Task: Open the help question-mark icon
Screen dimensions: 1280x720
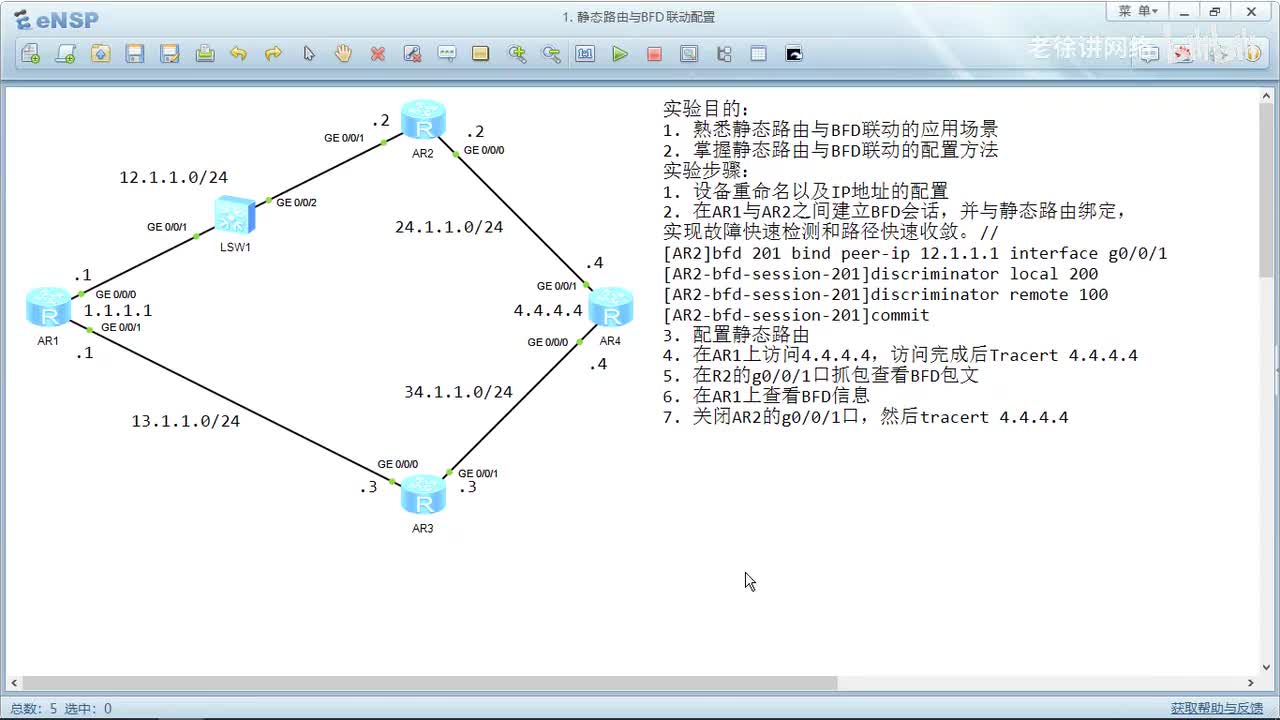Action: [1252, 54]
